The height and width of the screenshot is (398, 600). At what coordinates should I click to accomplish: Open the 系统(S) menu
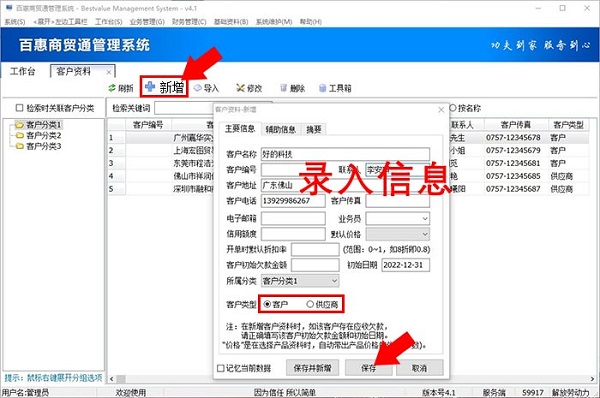[x=15, y=22]
